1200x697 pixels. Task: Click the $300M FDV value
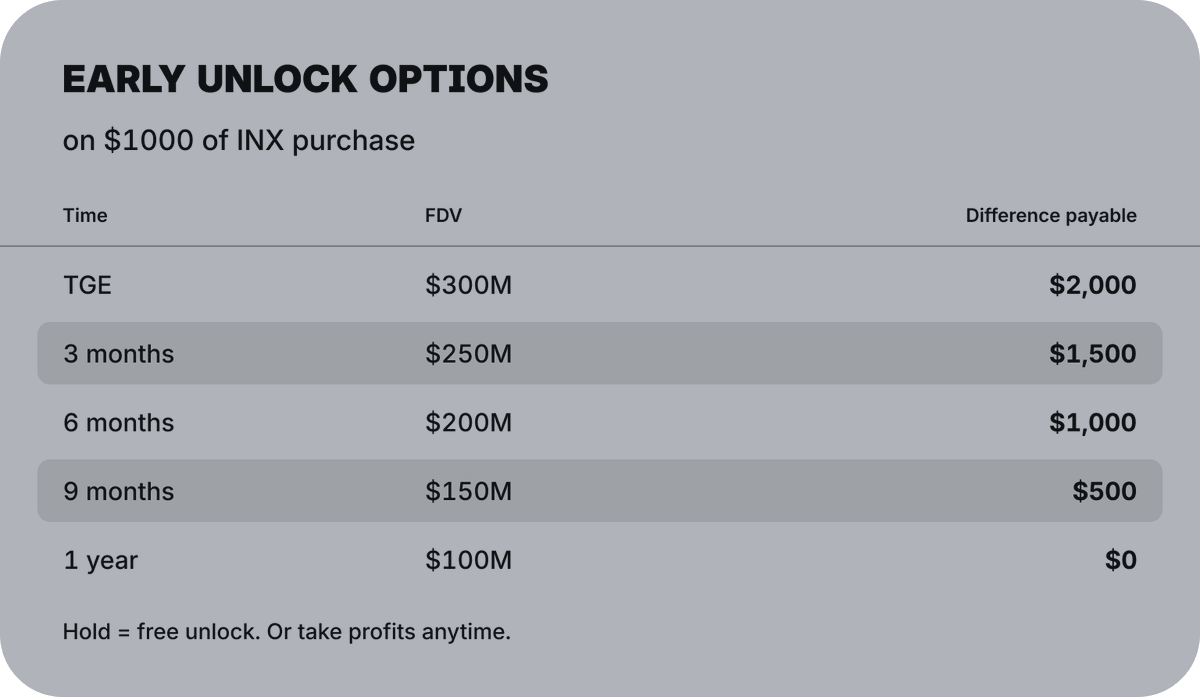[x=468, y=285]
